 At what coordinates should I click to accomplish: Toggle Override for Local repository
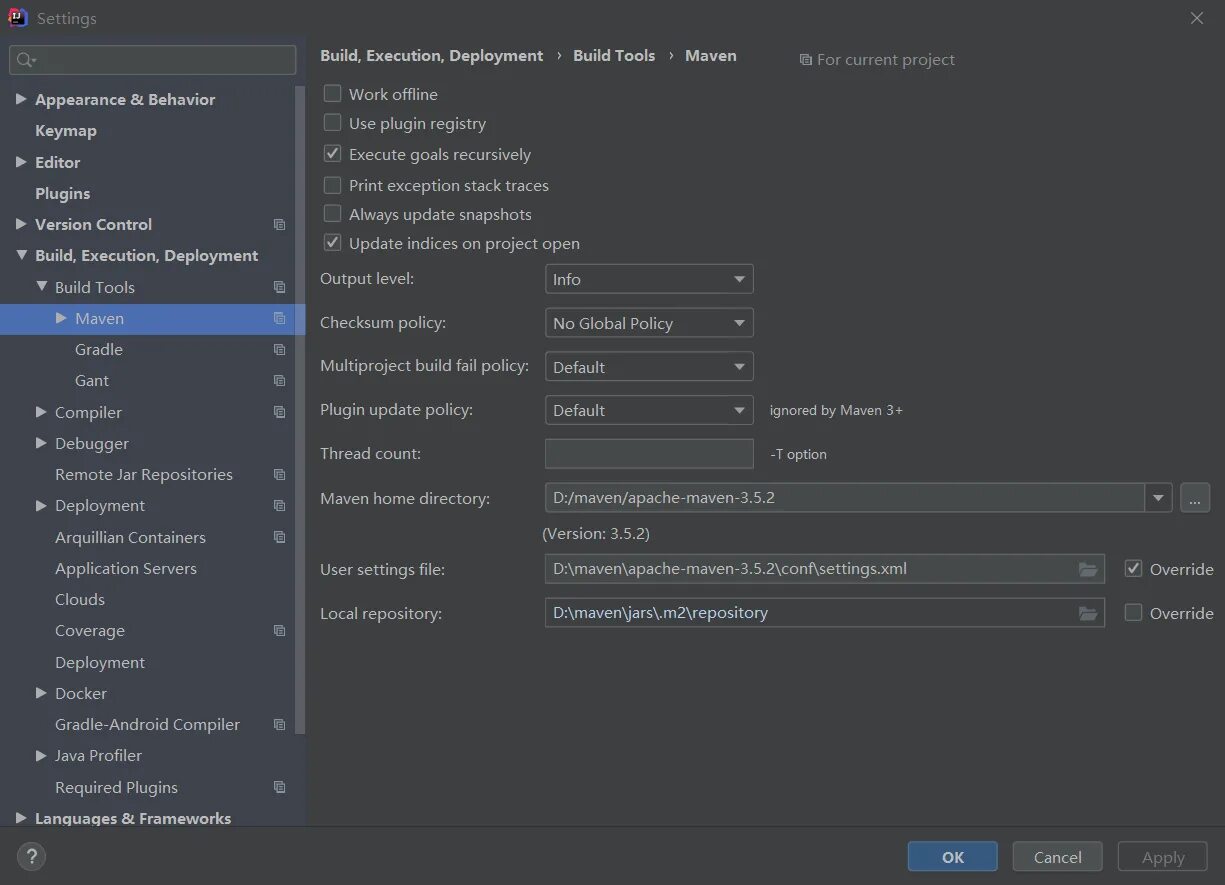point(1133,613)
